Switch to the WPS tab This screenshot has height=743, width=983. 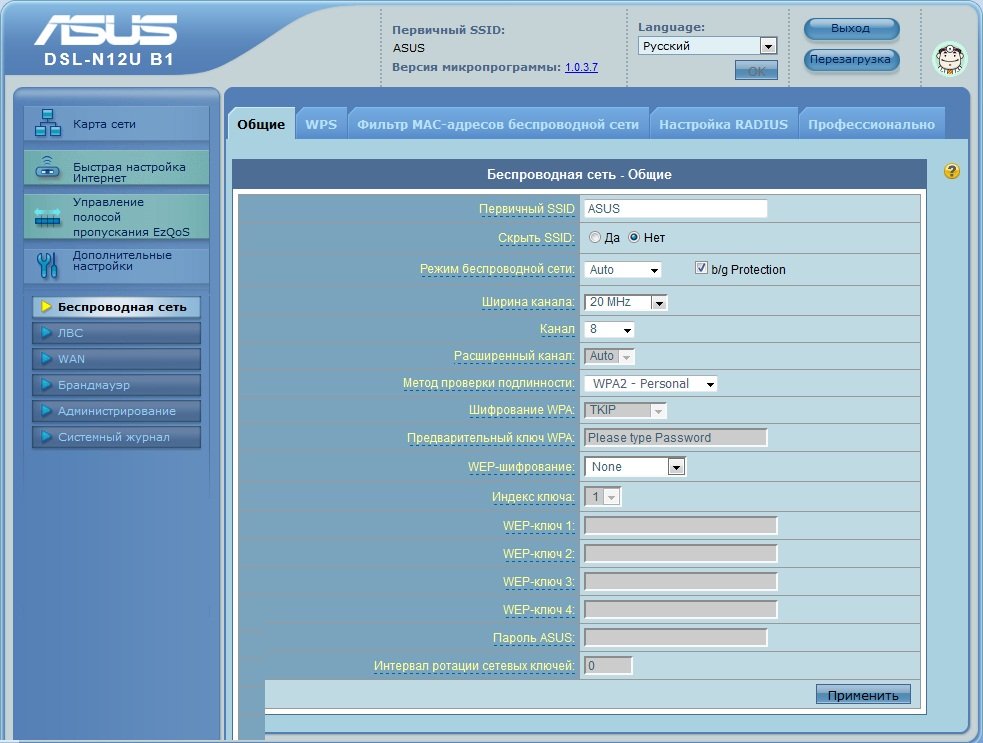pyautogui.click(x=321, y=125)
